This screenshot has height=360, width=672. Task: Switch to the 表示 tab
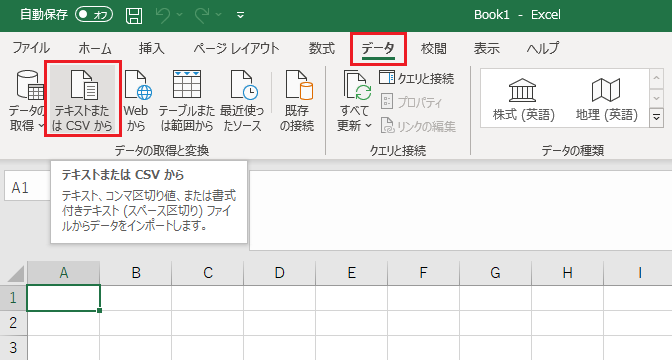486,48
